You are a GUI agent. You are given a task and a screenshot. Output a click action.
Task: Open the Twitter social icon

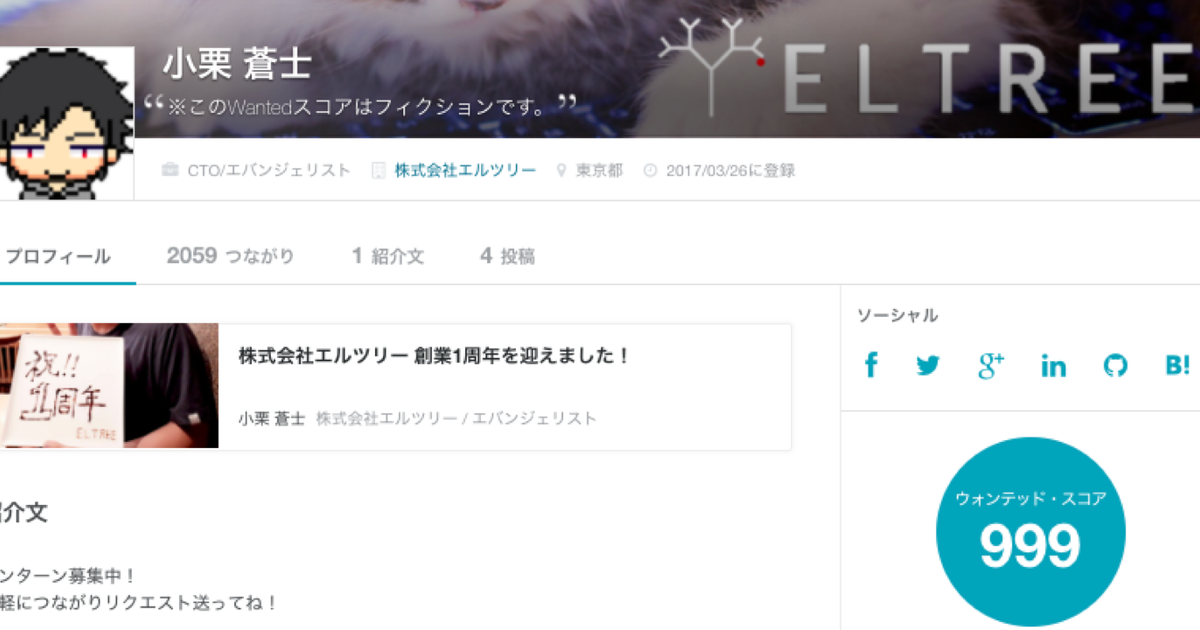[x=928, y=366]
